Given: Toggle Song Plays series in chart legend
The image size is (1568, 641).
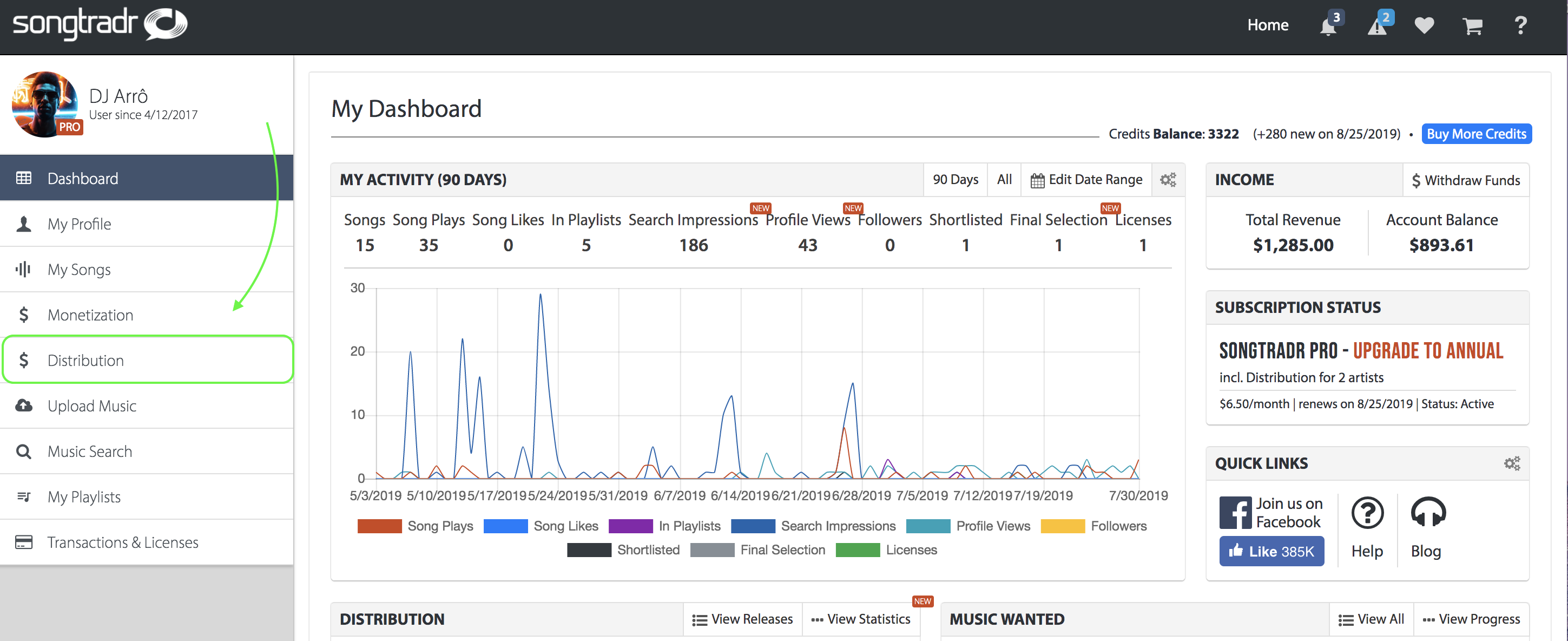Looking at the screenshot, I should tap(415, 526).
